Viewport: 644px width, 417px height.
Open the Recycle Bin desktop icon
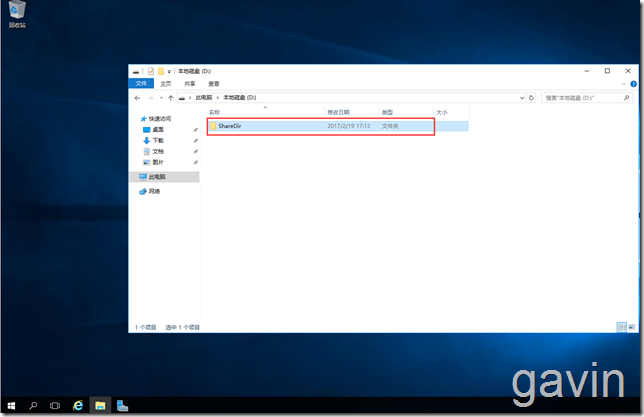click(17, 14)
